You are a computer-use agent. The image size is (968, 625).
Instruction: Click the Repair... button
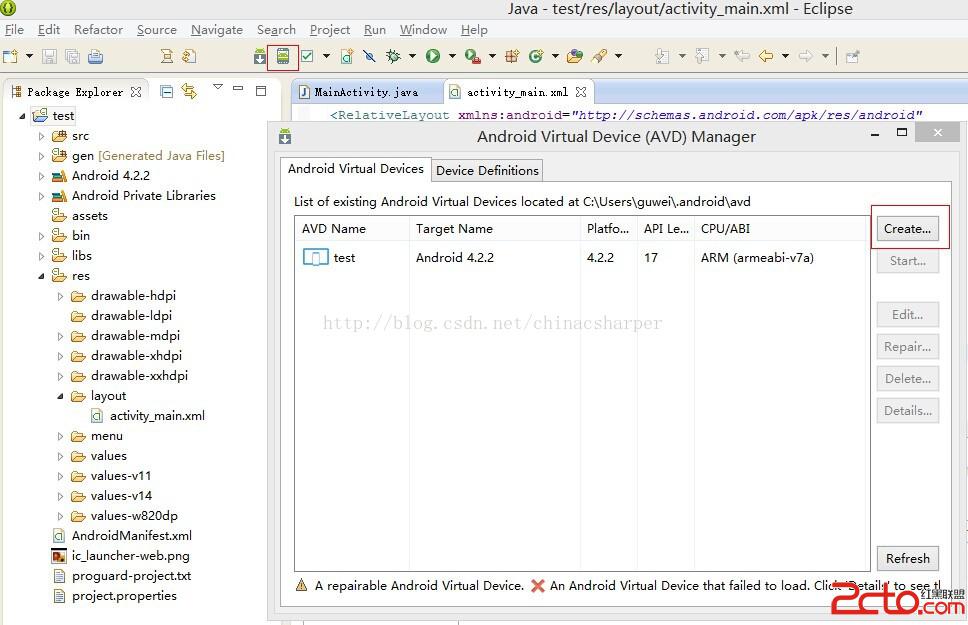(x=908, y=346)
